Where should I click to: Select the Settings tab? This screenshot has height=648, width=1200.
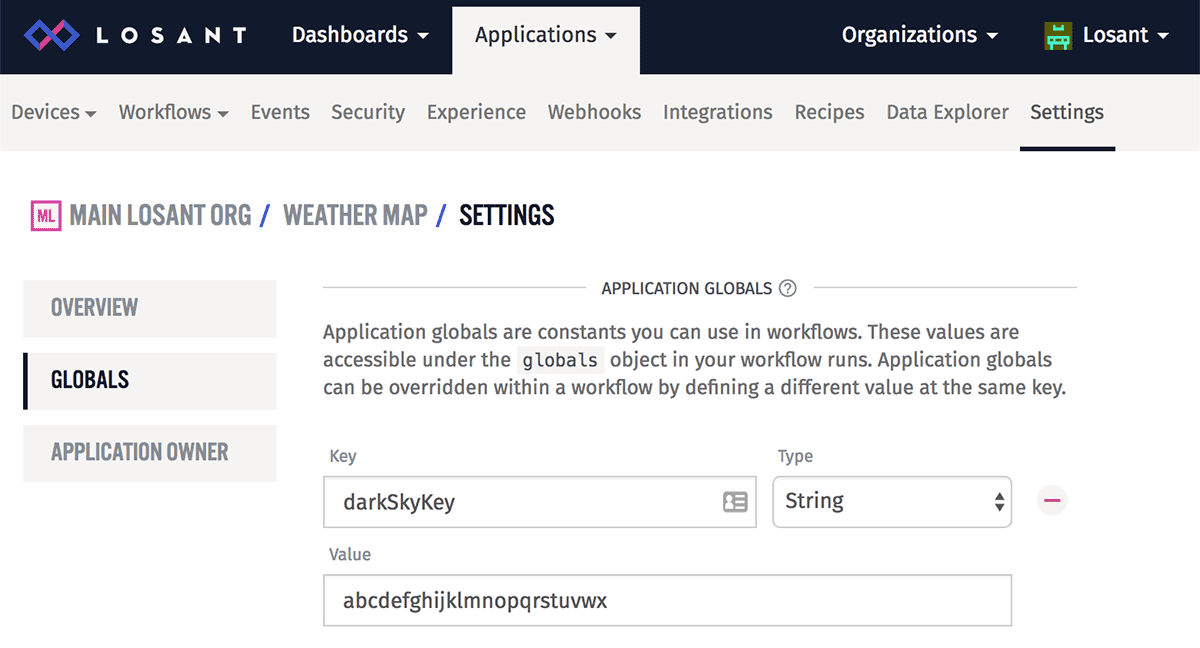[x=1067, y=112]
